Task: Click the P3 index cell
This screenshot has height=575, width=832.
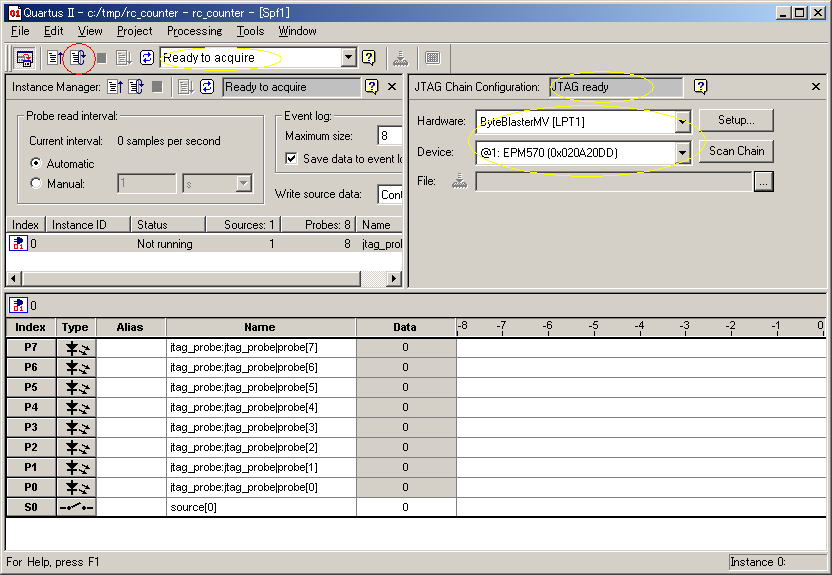Action: (31, 428)
